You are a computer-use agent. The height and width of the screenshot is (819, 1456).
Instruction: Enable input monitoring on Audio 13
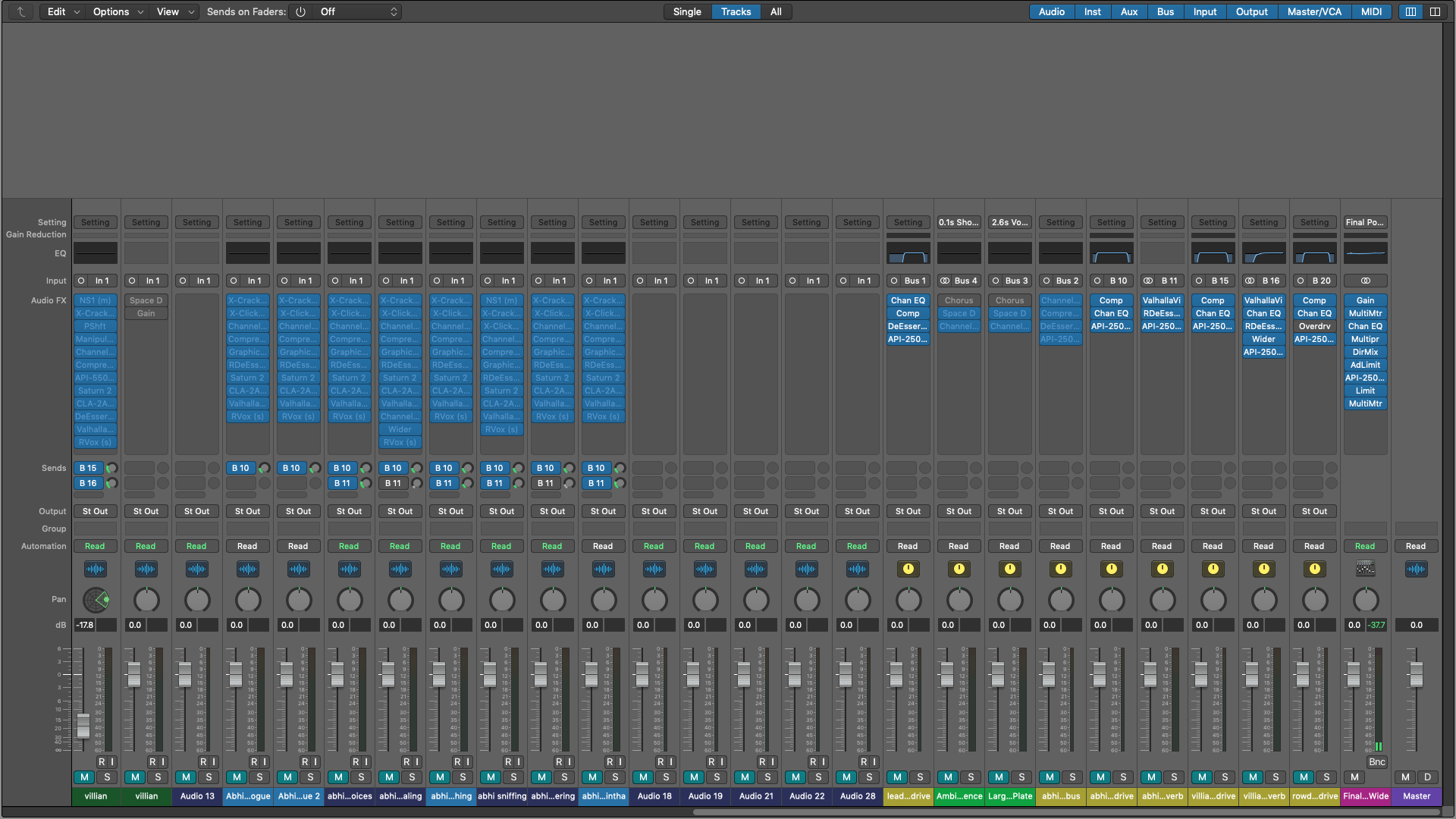pos(214,761)
